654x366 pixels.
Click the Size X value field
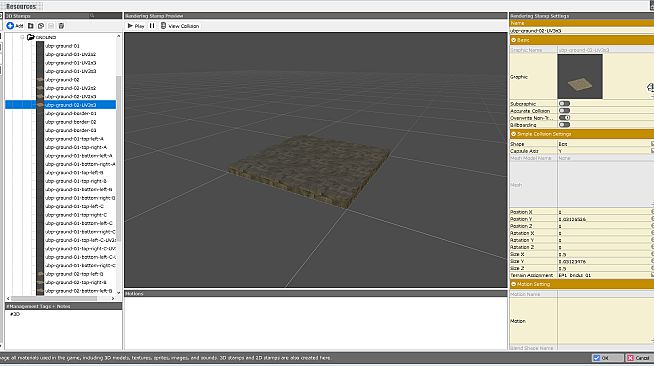coord(605,254)
